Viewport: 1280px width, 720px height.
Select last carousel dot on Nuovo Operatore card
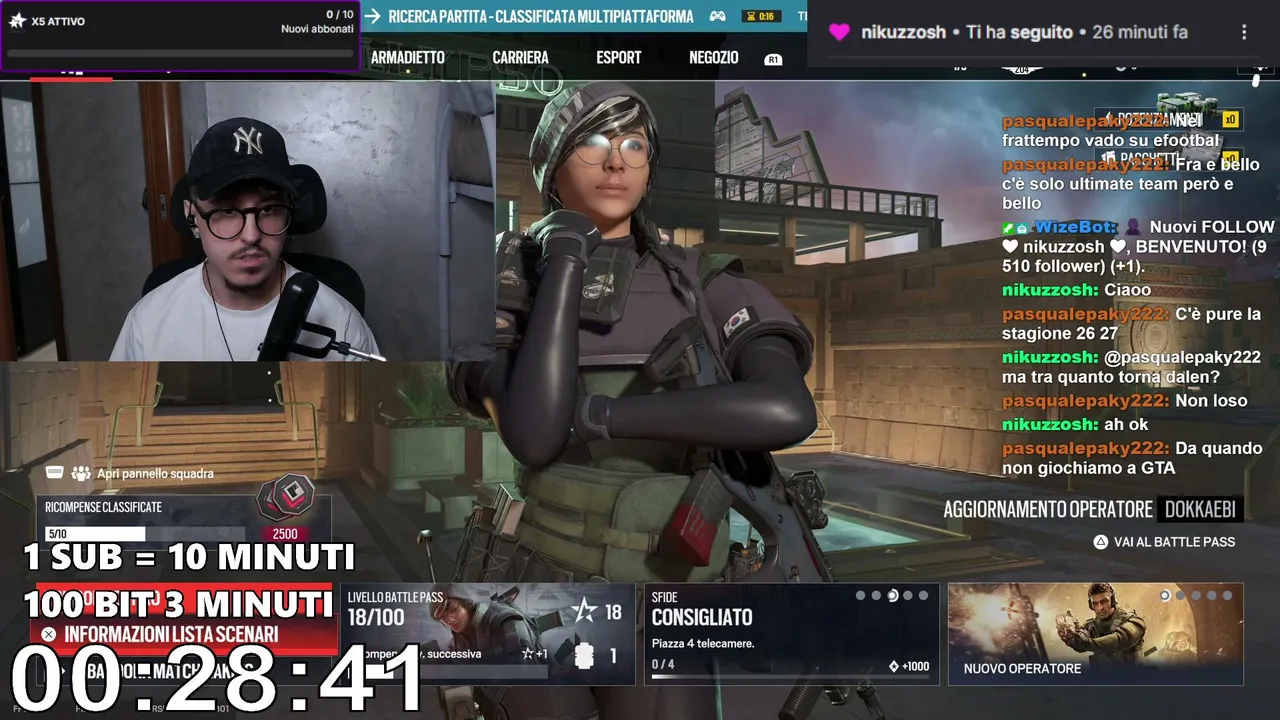(1227, 596)
